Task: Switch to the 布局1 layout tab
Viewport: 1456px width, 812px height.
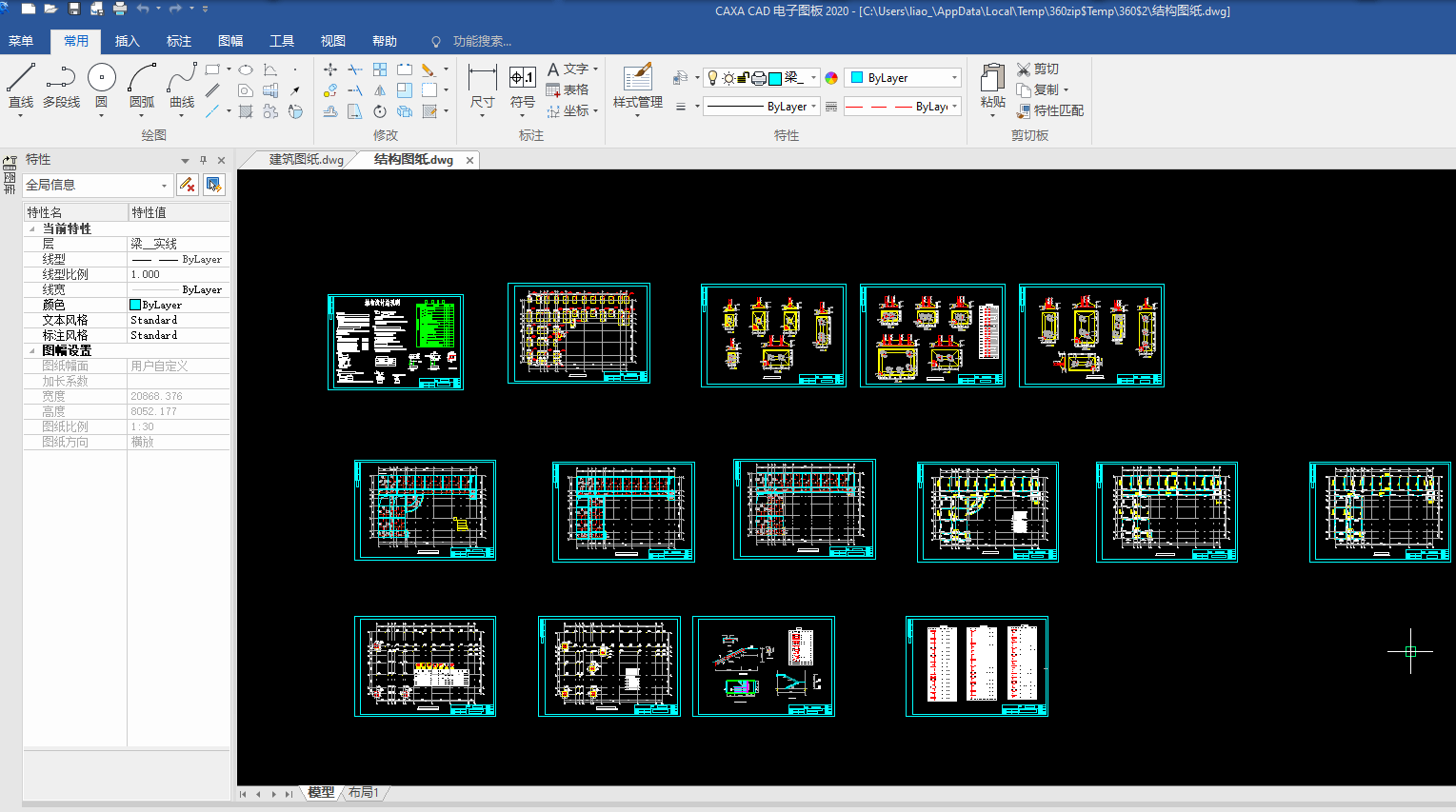Action: coord(363,792)
